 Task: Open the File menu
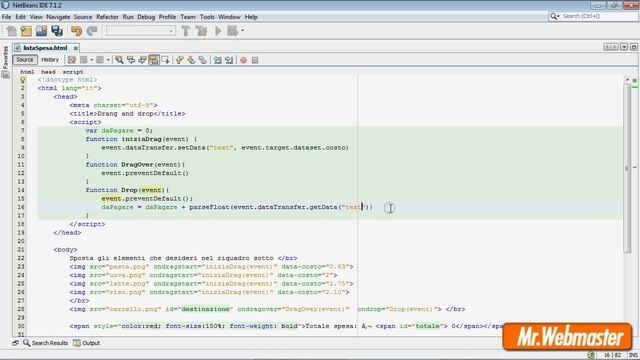click(7, 17)
